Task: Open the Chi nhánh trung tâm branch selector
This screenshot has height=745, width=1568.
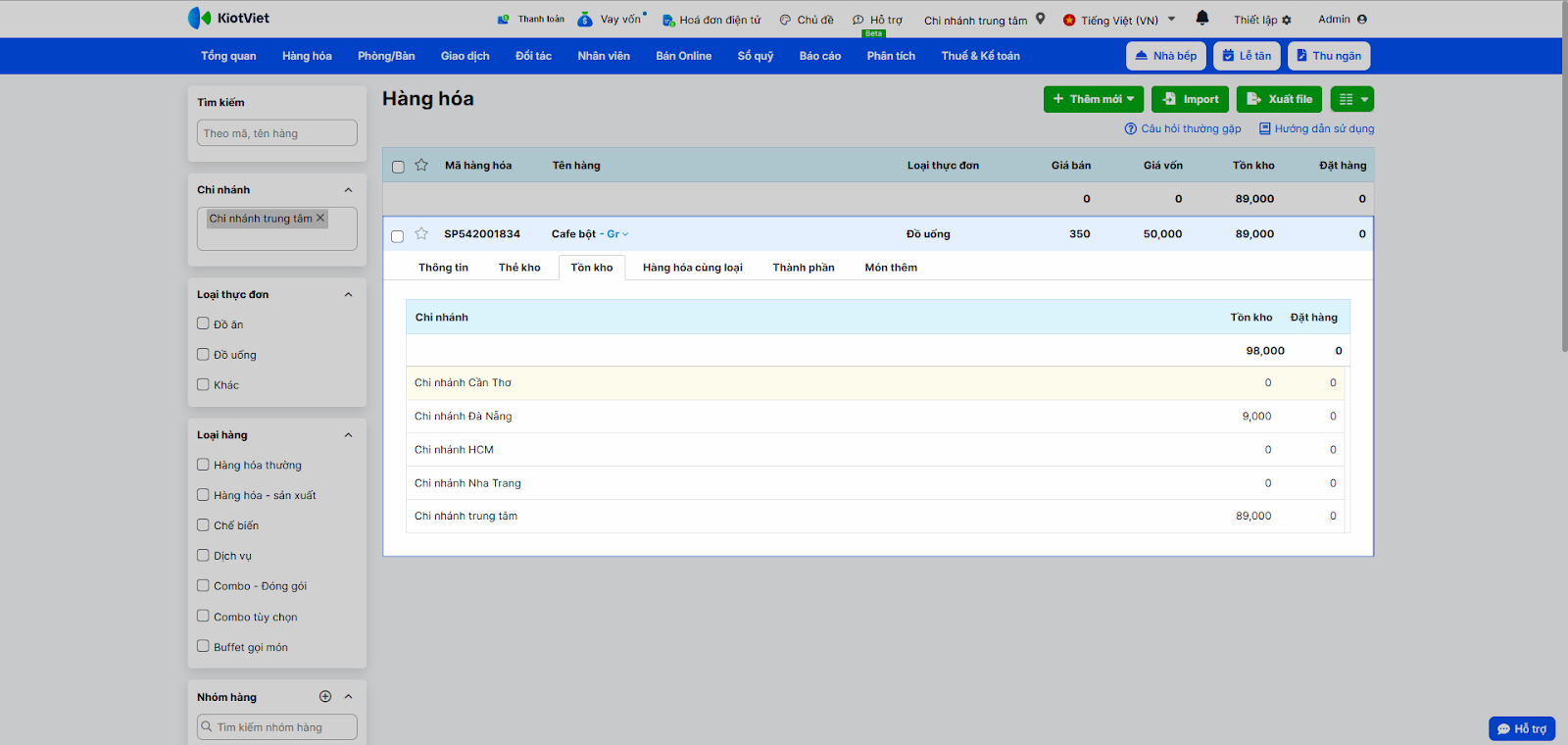Action: coord(985,20)
